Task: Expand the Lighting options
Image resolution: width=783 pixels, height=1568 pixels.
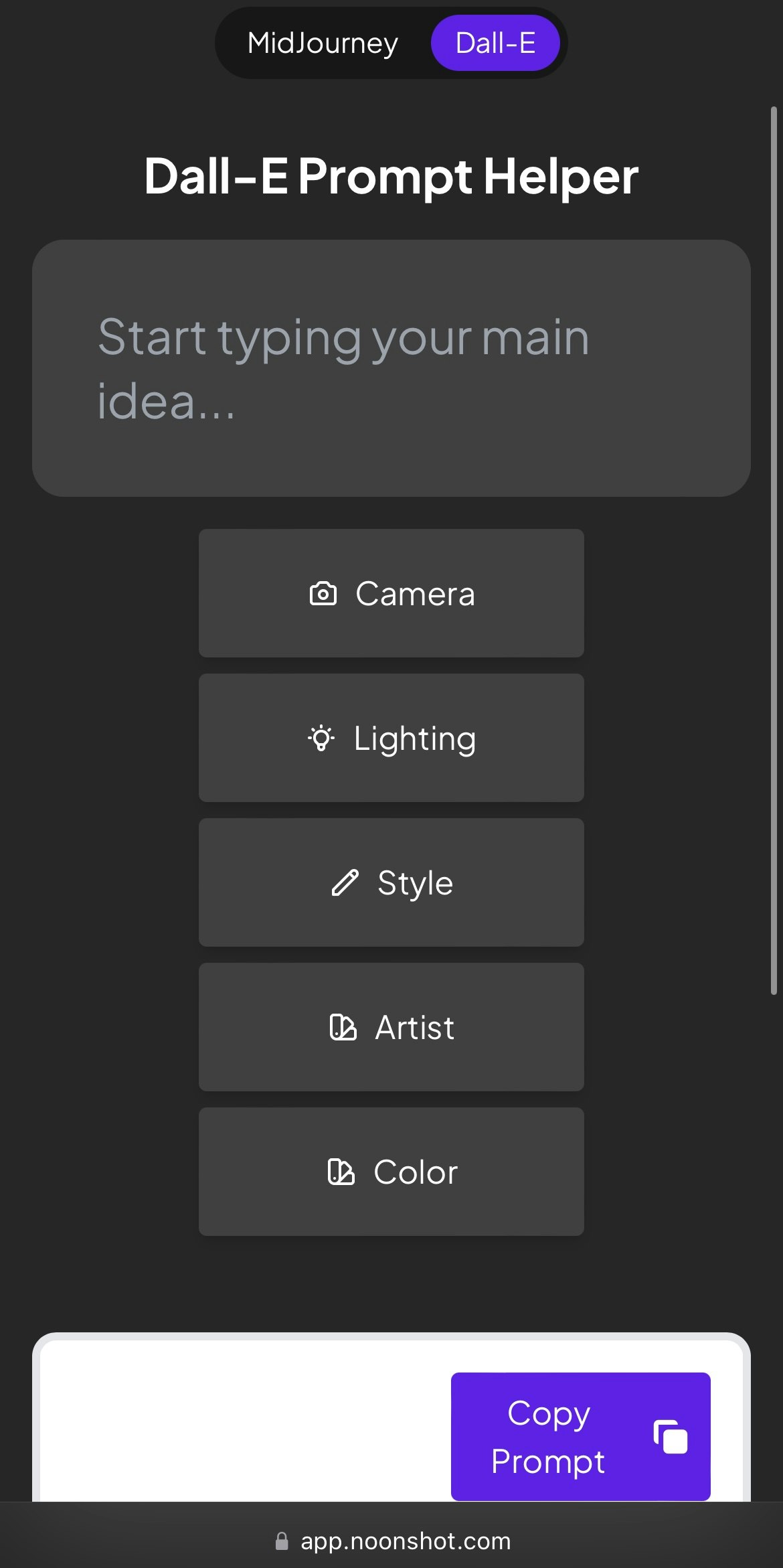Action: point(391,738)
